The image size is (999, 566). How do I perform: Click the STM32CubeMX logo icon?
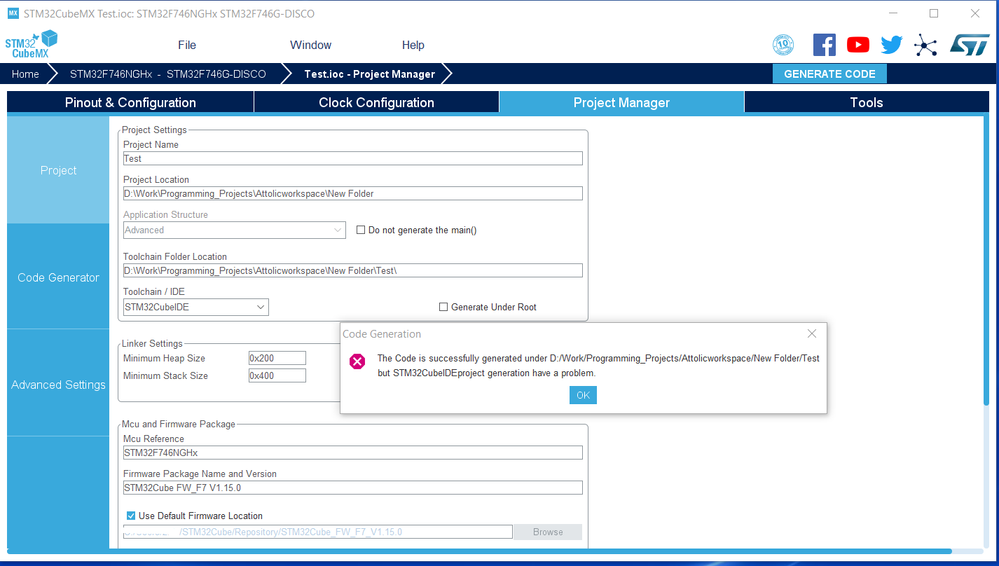click(x=31, y=45)
